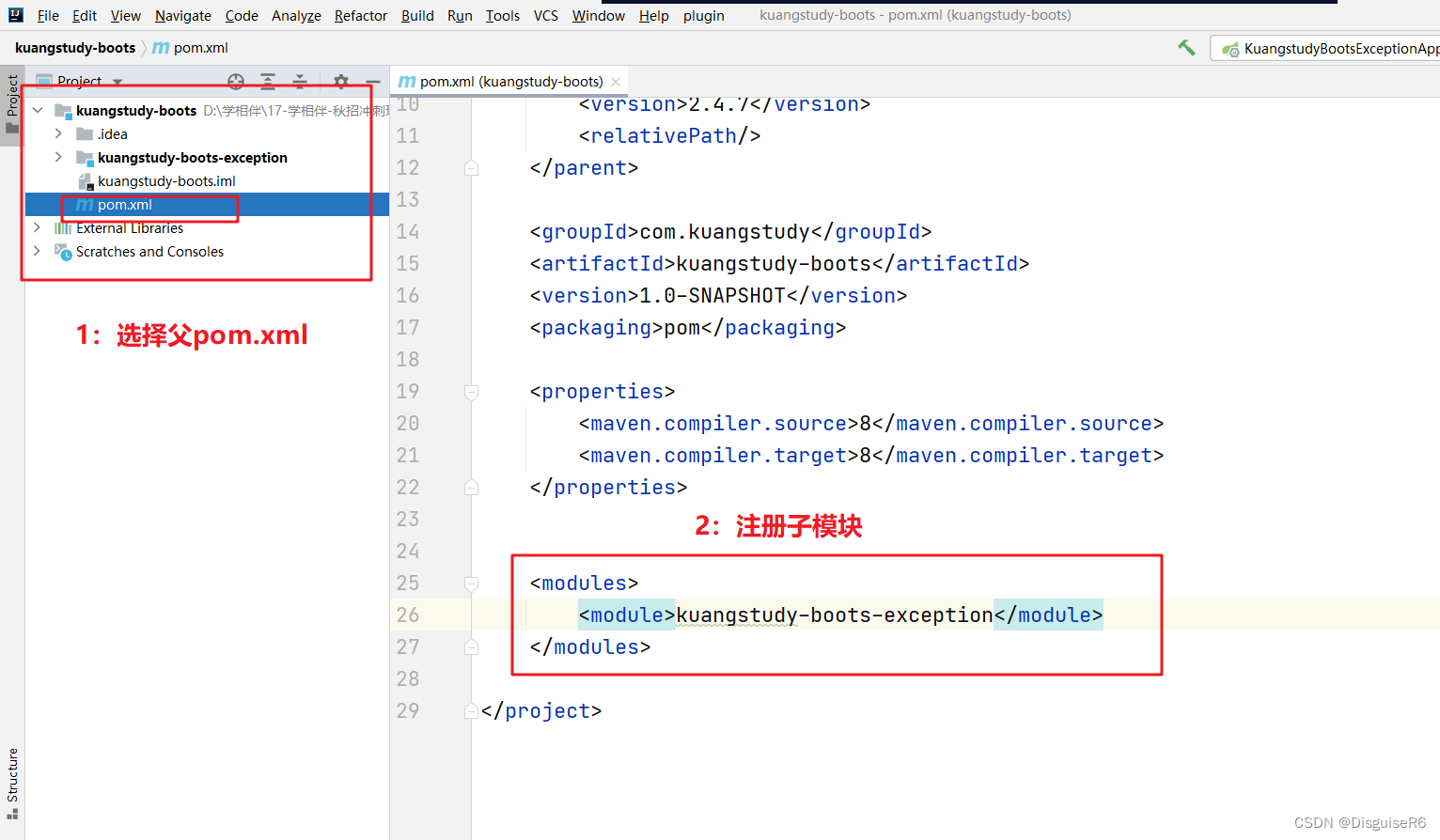
Task: Click the relativePath tag on line 11
Action: click(669, 136)
